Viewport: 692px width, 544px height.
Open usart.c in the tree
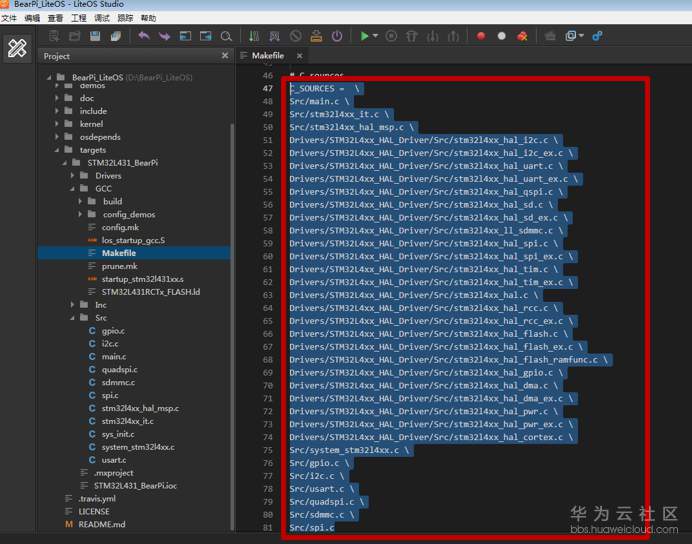point(114,460)
